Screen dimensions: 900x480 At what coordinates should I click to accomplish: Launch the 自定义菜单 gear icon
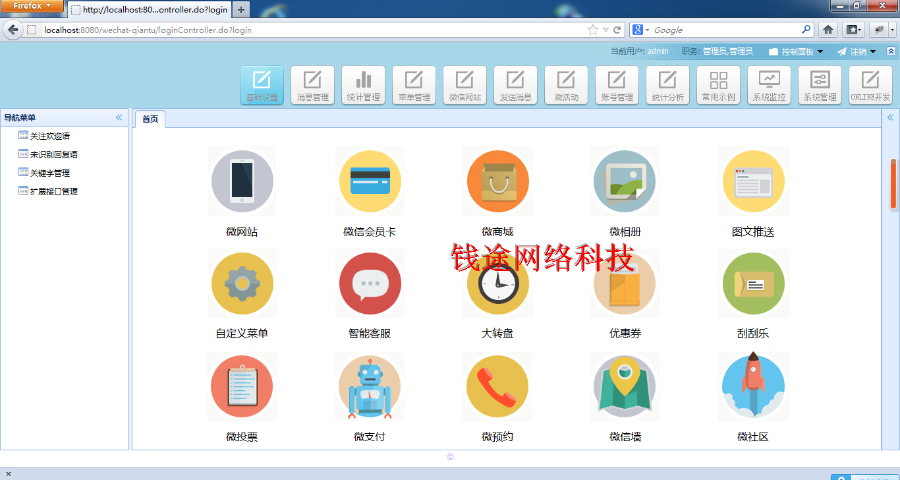click(242, 283)
